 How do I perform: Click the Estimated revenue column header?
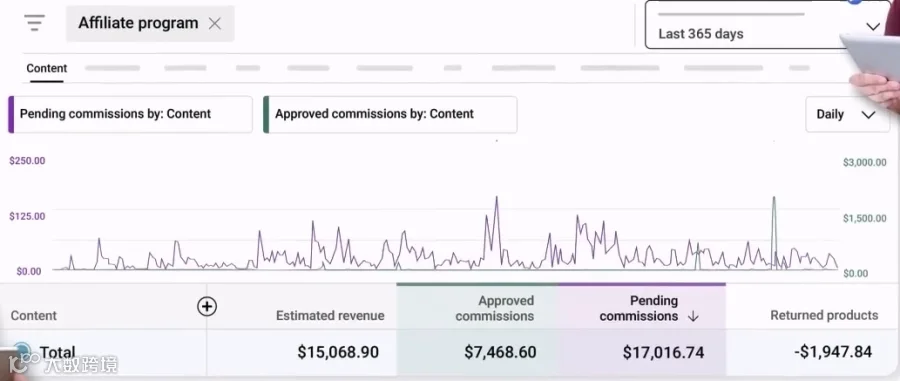click(x=330, y=316)
